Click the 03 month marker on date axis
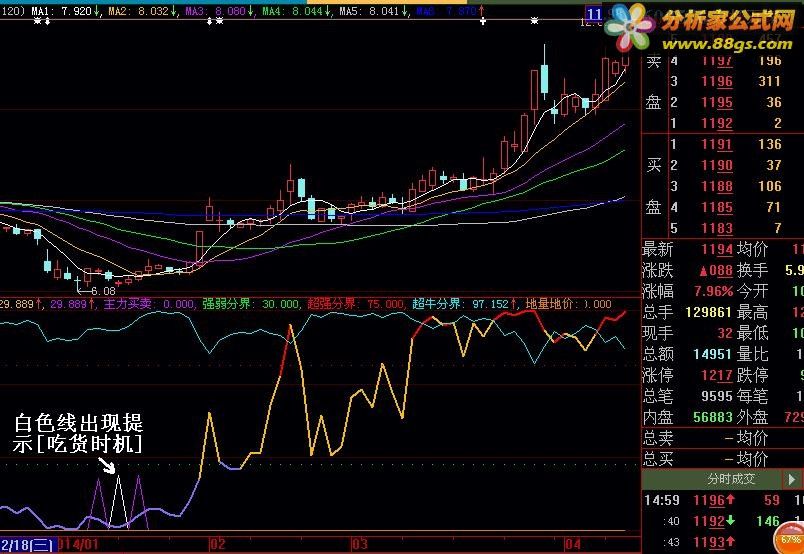 click(359, 544)
